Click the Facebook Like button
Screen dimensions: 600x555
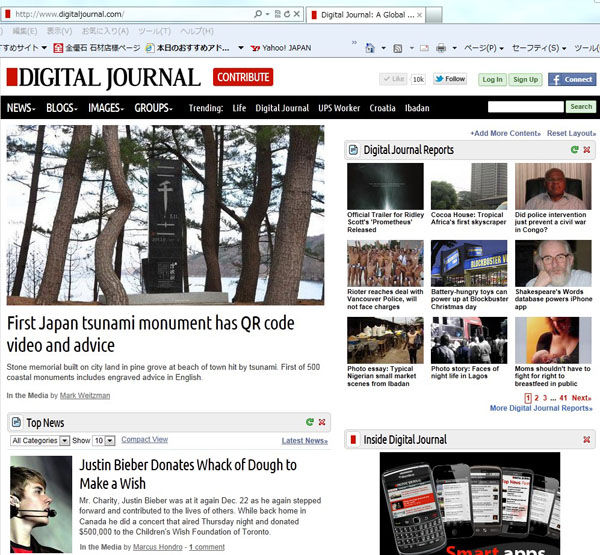pyautogui.click(x=394, y=79)
